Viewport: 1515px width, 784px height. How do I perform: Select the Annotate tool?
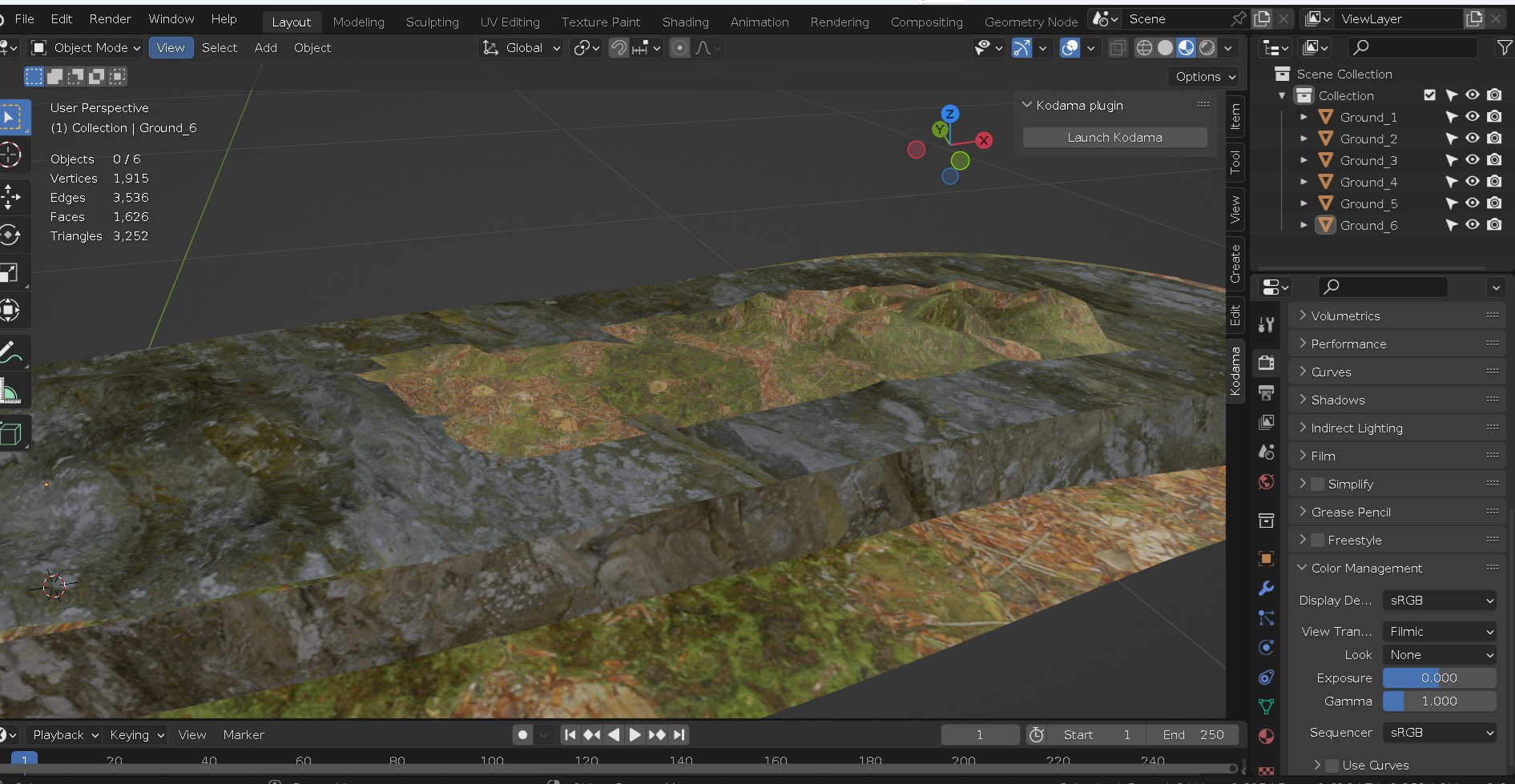(10, 352)
